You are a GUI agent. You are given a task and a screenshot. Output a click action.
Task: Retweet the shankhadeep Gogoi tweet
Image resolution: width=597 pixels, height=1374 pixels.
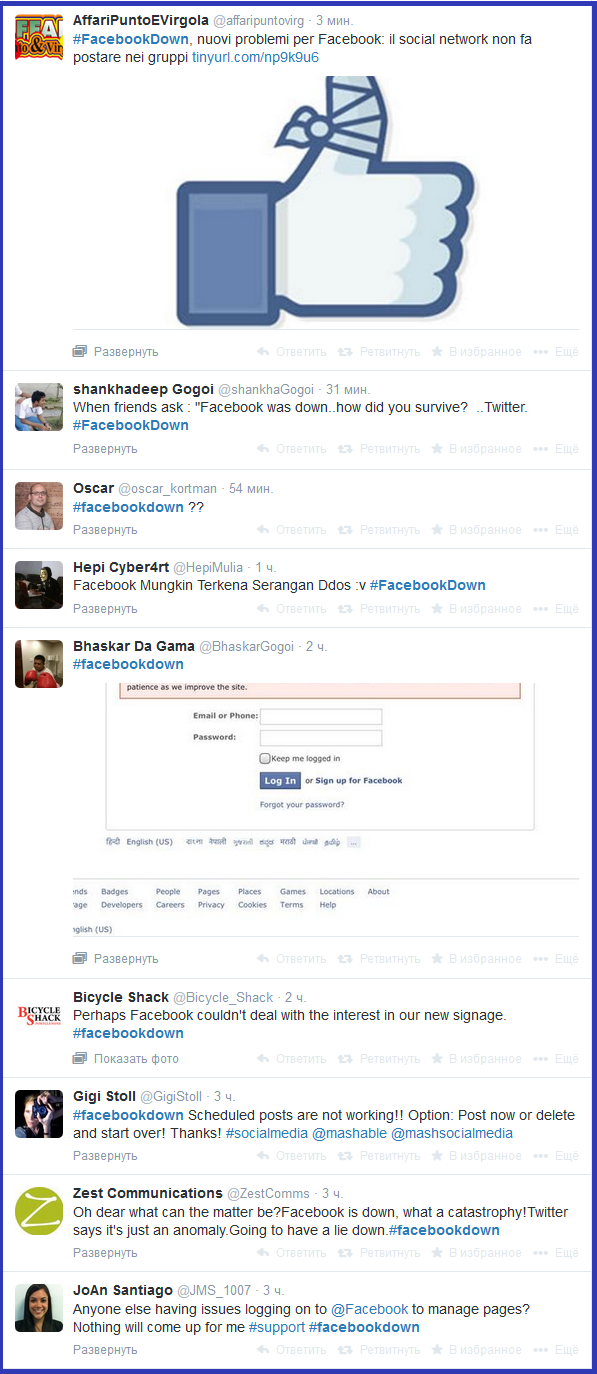point(345,449)
